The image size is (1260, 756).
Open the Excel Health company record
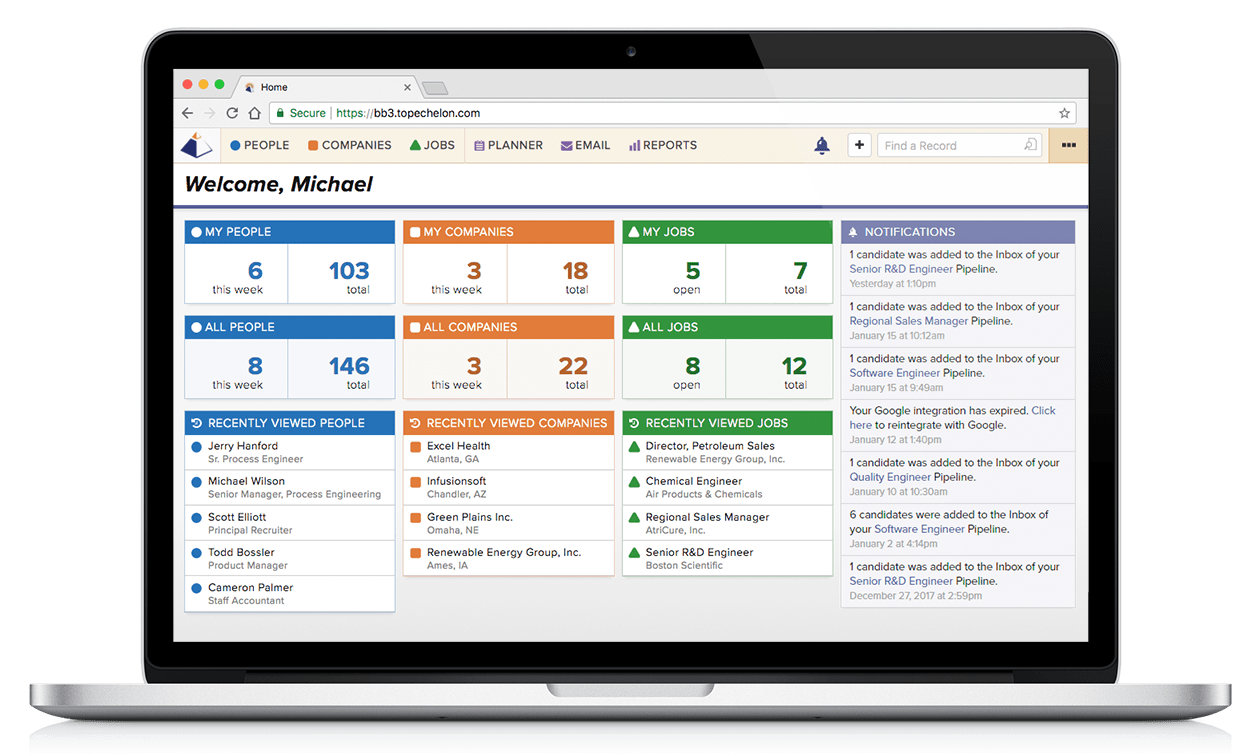(458, 446)
